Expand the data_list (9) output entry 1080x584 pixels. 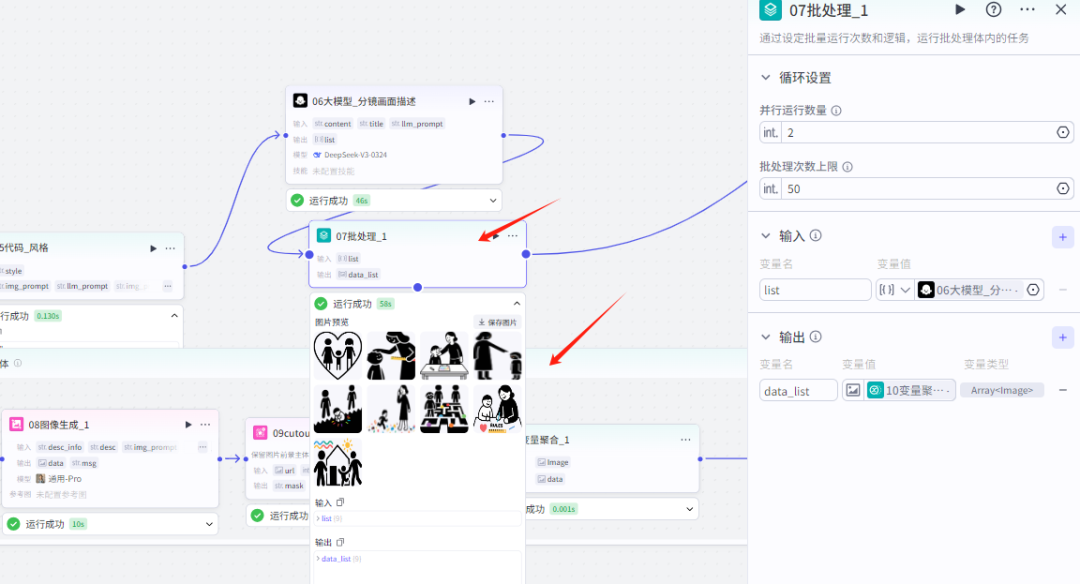(318, 558)
